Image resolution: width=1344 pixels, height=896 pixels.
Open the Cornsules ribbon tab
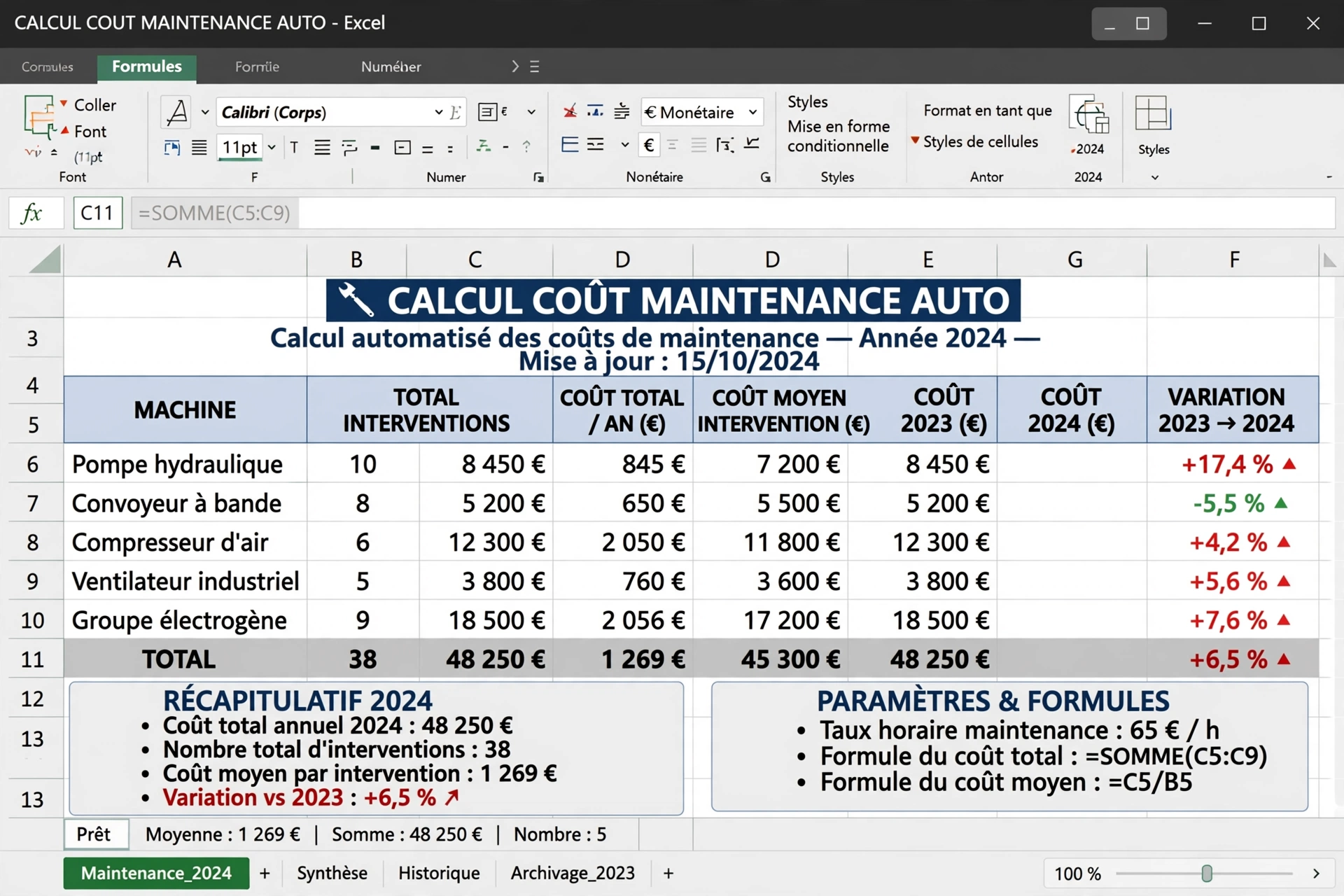pyautogui.click(x=48, y=67)
